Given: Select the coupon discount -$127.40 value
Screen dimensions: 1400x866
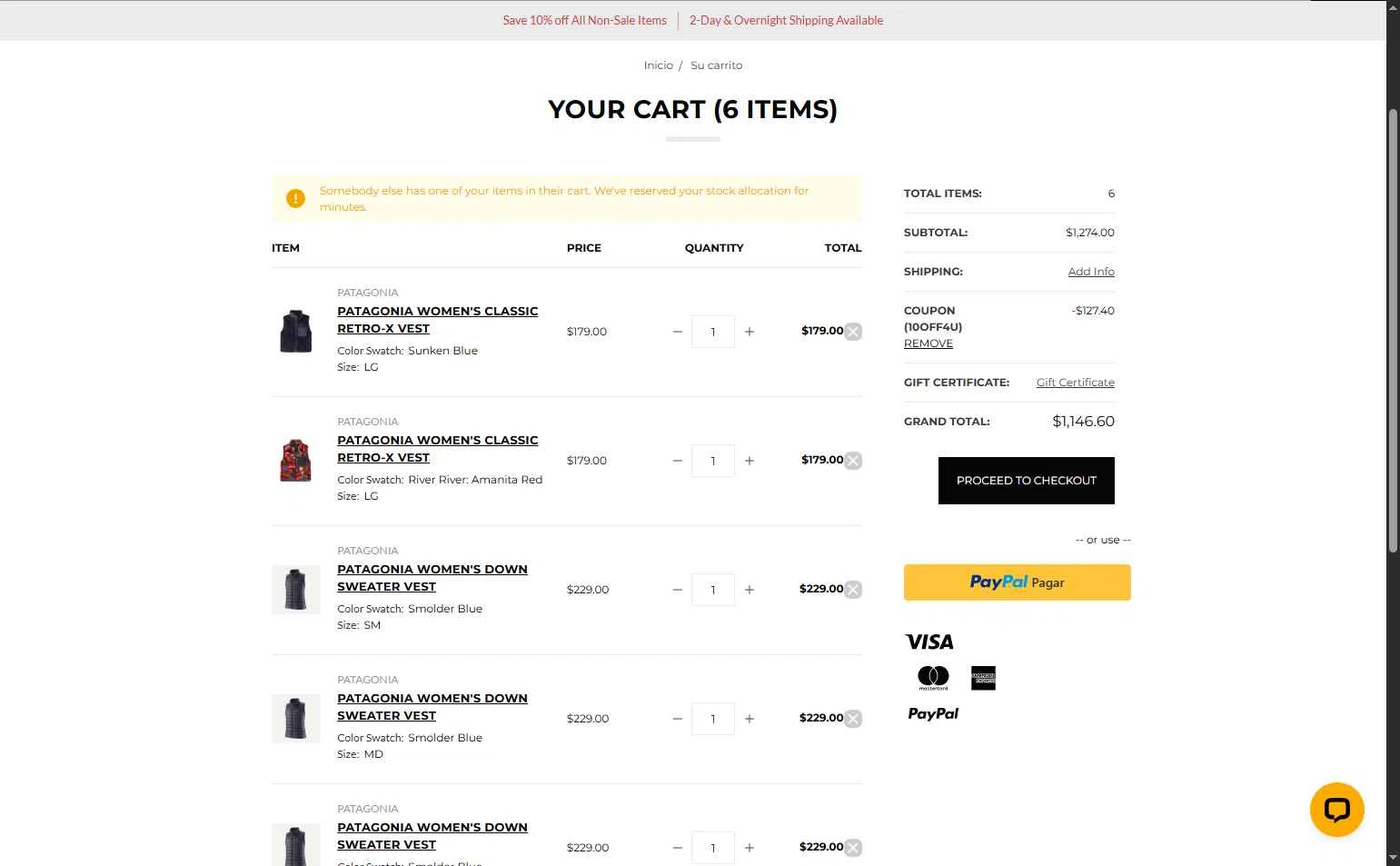Looking at the screenshot, I should (1093, 311).
